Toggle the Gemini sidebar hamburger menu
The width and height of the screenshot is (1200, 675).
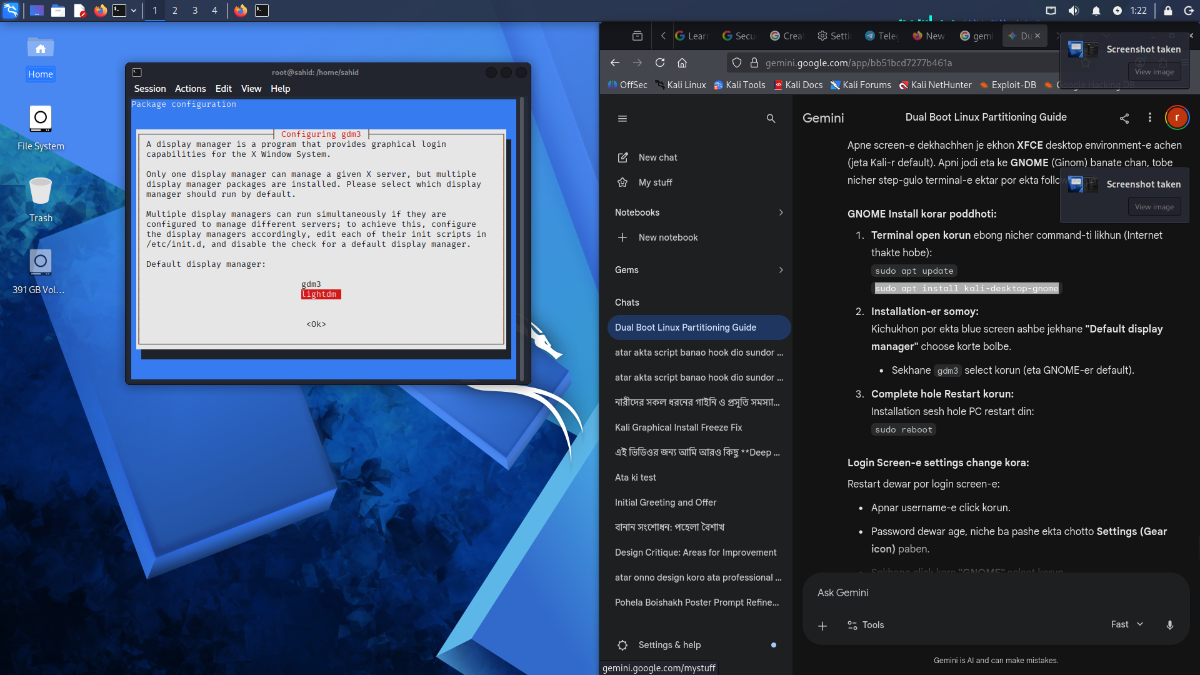[622, 118]
